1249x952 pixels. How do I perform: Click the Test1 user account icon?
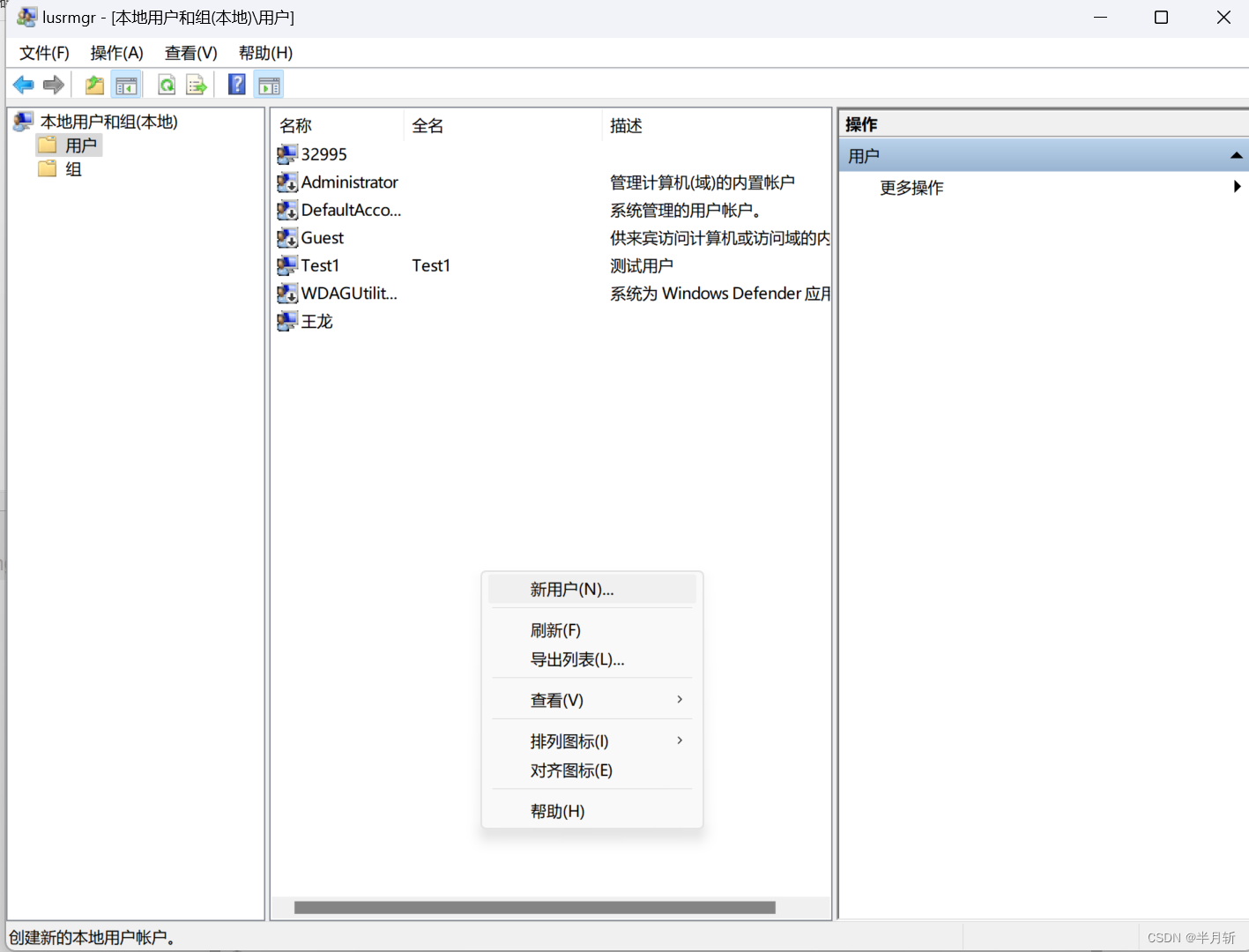287,265
